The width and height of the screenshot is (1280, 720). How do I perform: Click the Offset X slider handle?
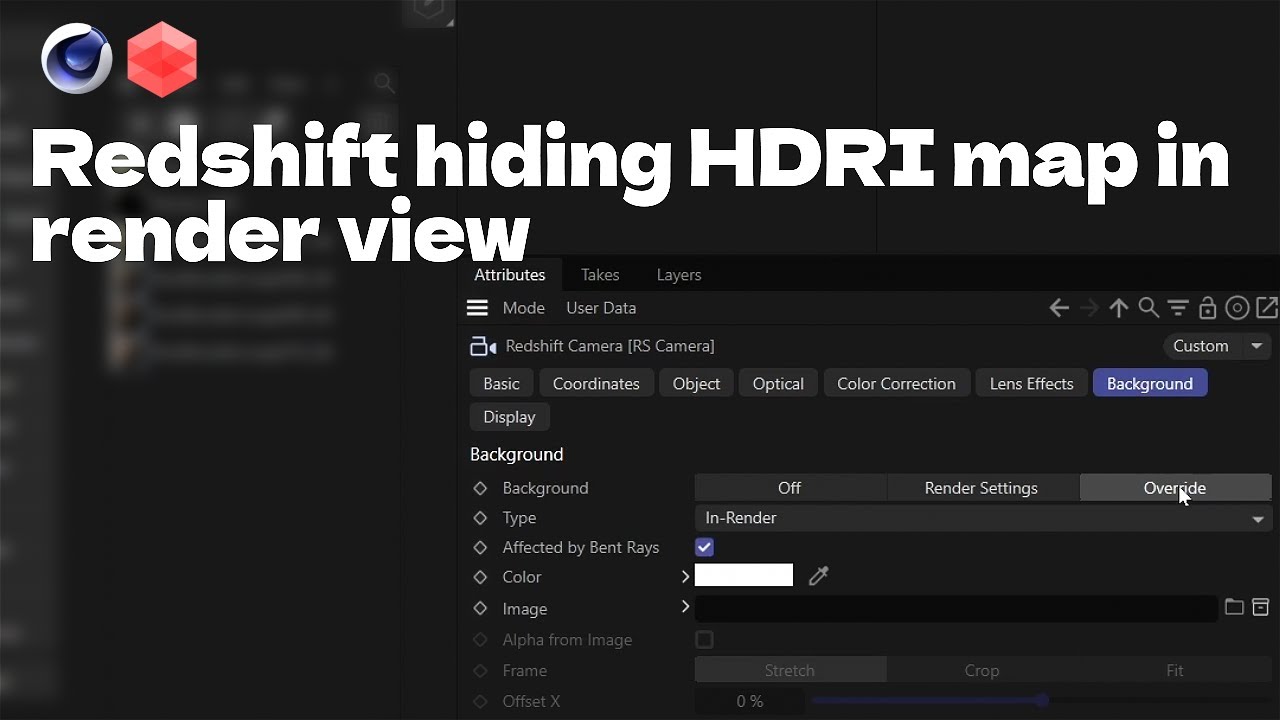(1042, 701)
